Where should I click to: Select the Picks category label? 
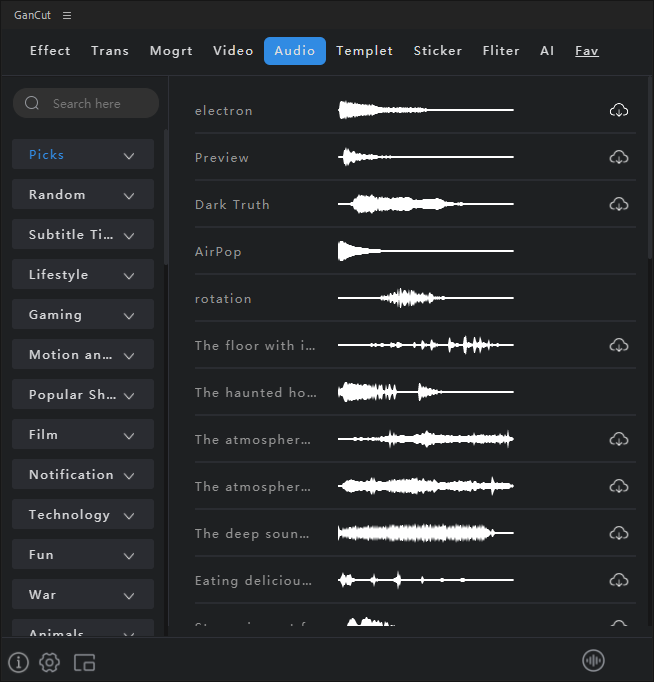47,154
